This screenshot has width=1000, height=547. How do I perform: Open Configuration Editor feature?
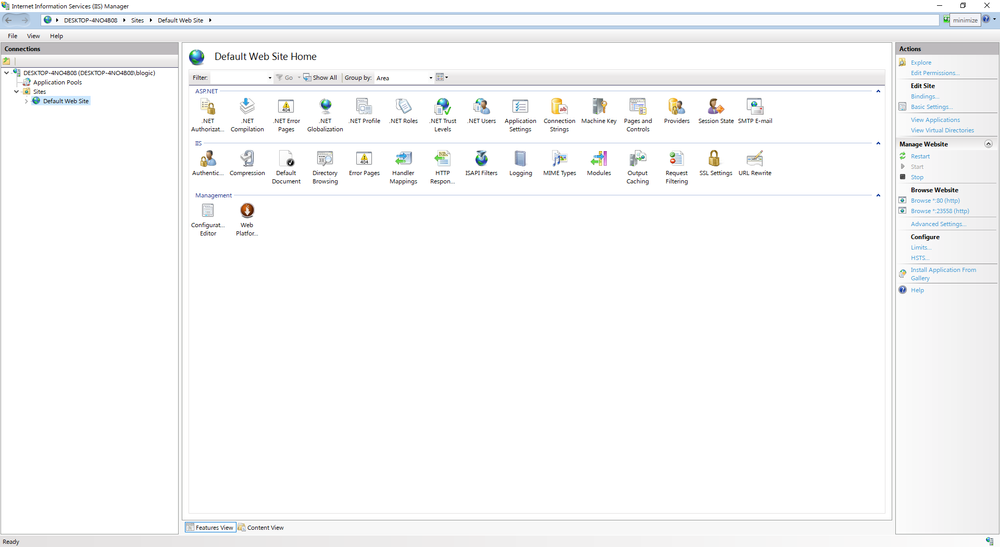208,219
